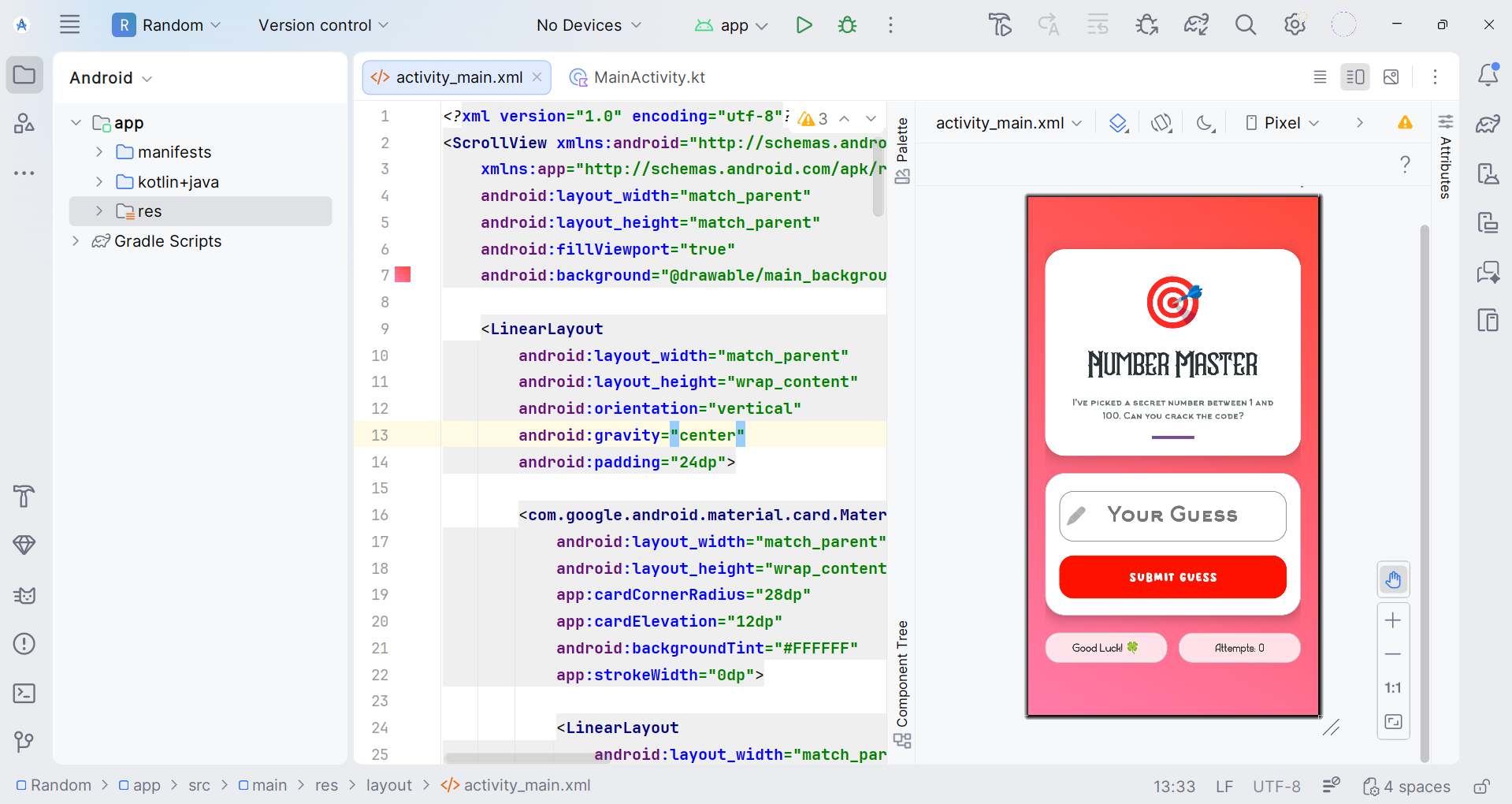Expand the kotlin+java folder
The width and height of the screenshot is (1512, 804).
point(99,182)
